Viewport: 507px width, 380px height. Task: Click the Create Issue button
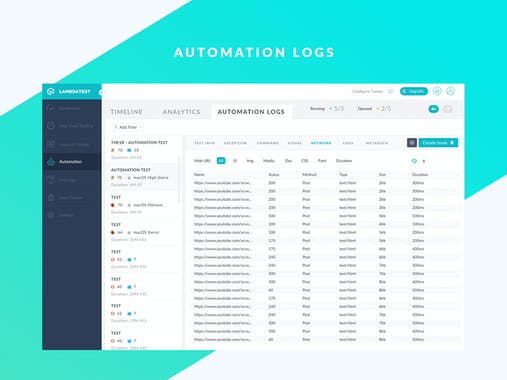pos(438,143)
